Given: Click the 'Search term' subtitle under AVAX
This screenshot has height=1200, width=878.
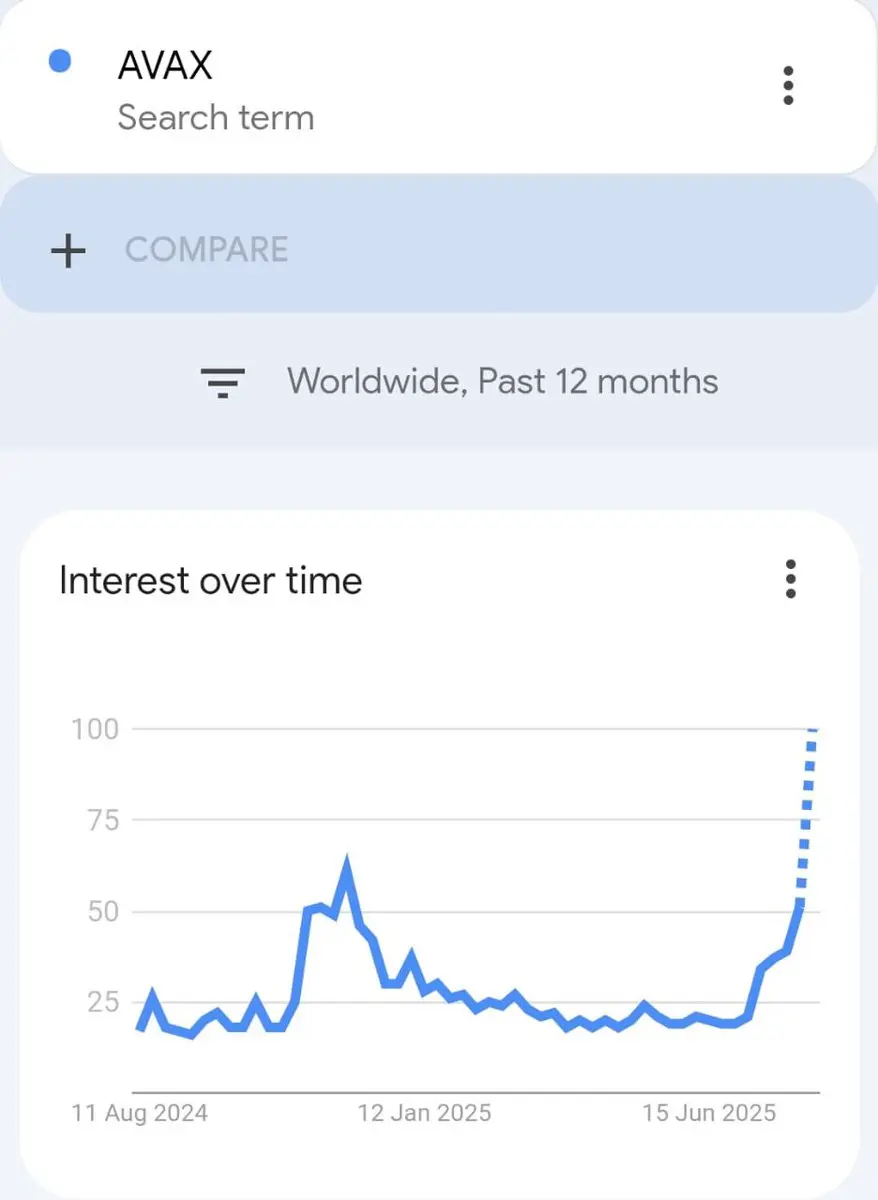Looking at the screenshot, I should [x=216, y=118].
